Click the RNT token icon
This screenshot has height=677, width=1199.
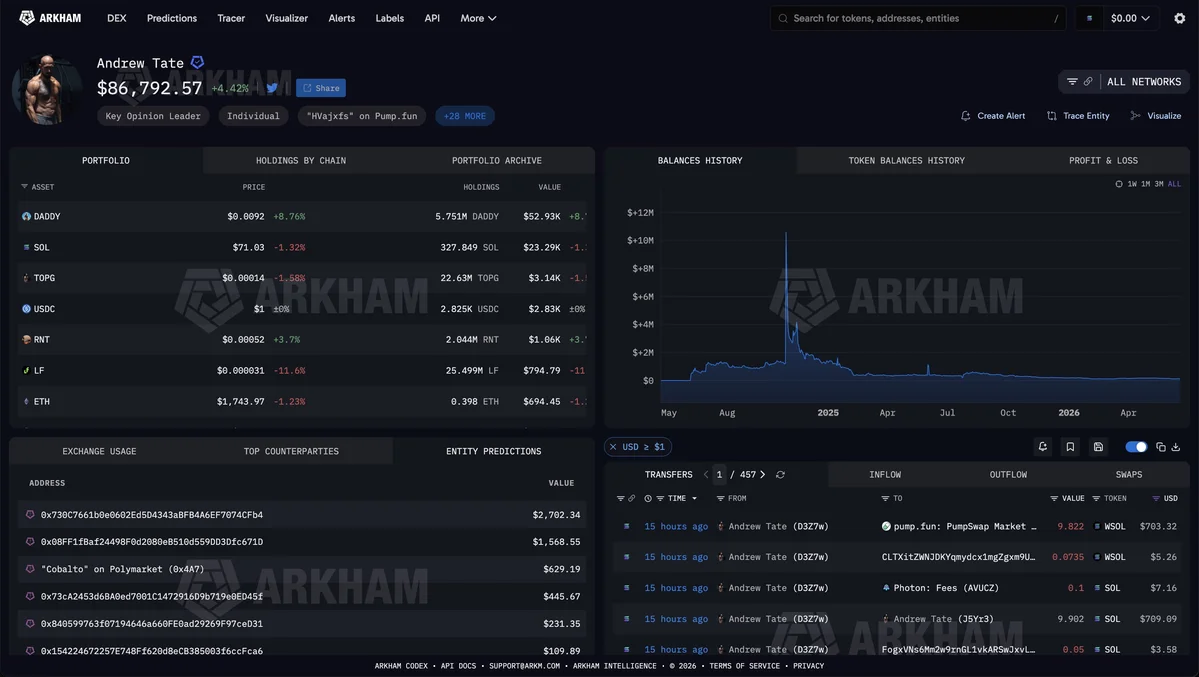[x=26, y=340]
